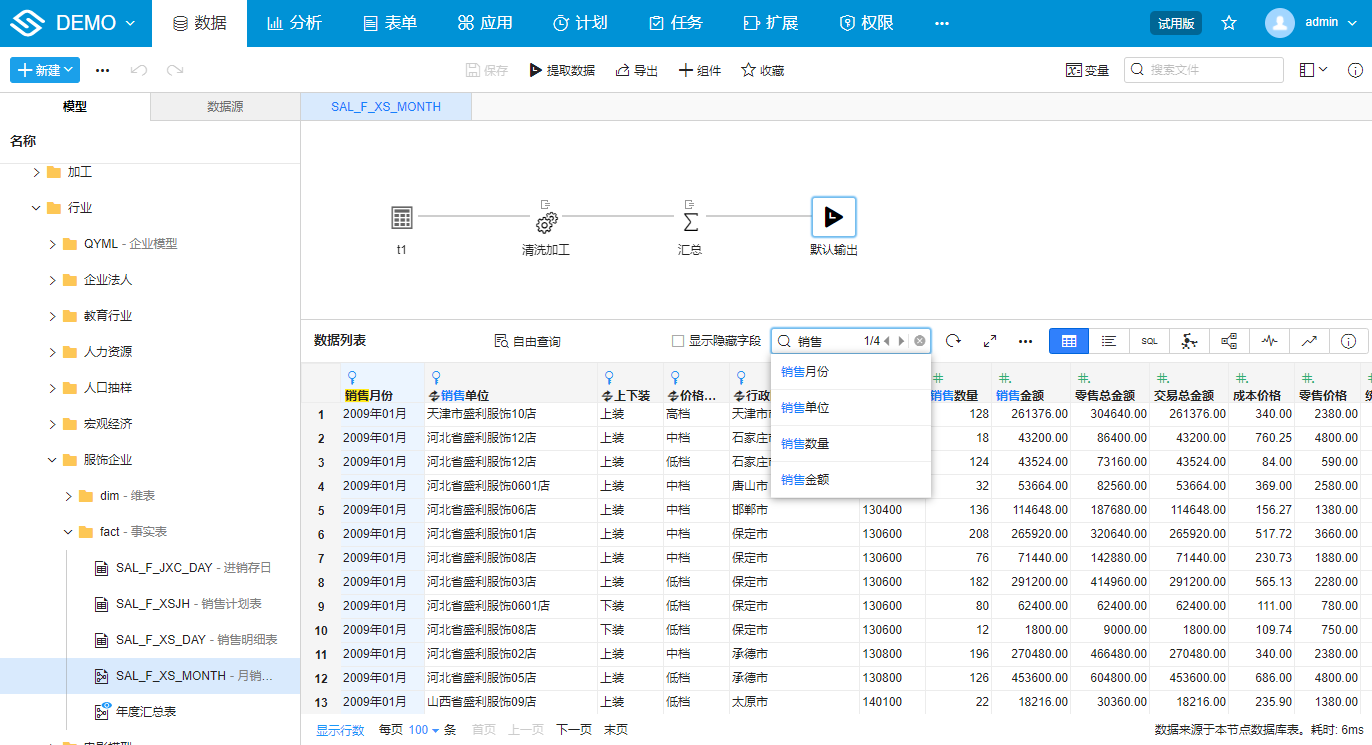Switch to the 数据源 tab
Screen dimensions: 1372x745
tap(225, 107)
